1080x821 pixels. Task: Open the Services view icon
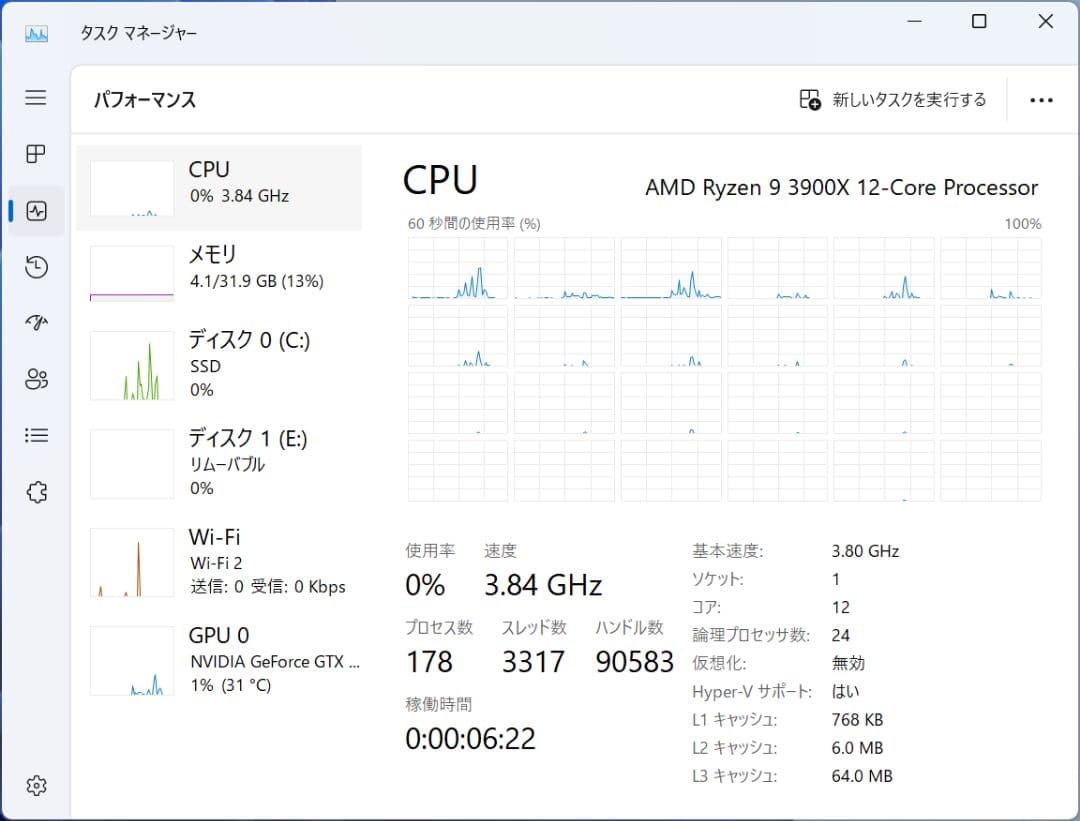36,491
